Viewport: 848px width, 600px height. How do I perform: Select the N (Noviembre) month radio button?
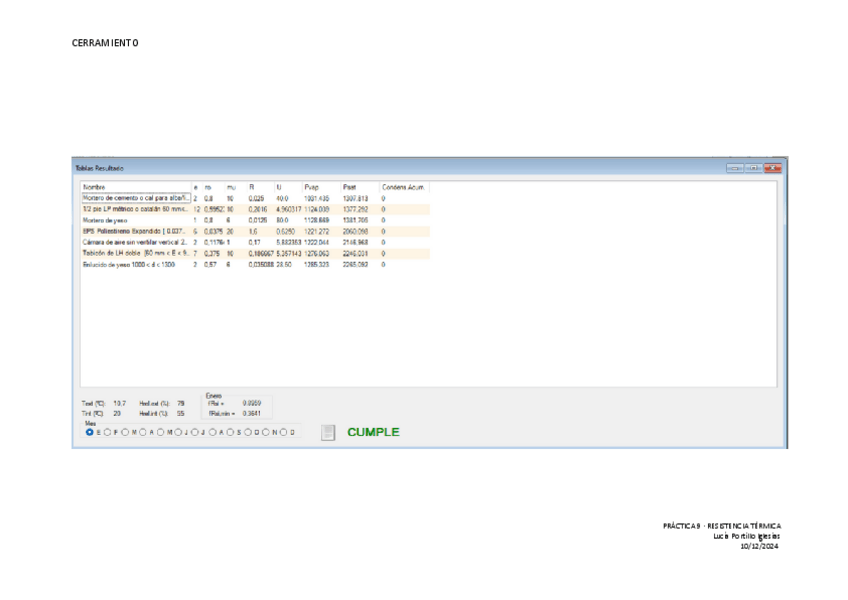pos(266,432)
